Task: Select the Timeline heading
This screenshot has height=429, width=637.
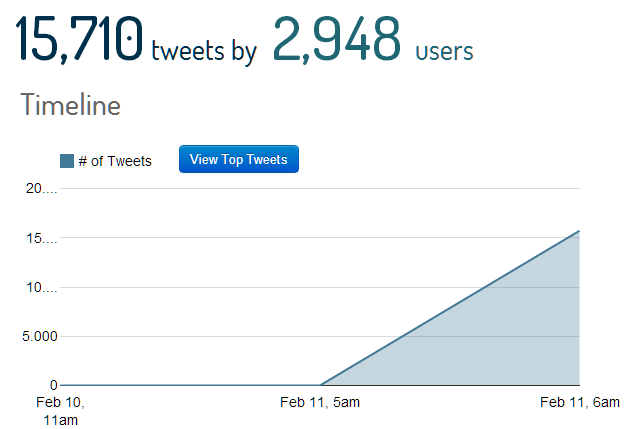Action: (71, 105)
